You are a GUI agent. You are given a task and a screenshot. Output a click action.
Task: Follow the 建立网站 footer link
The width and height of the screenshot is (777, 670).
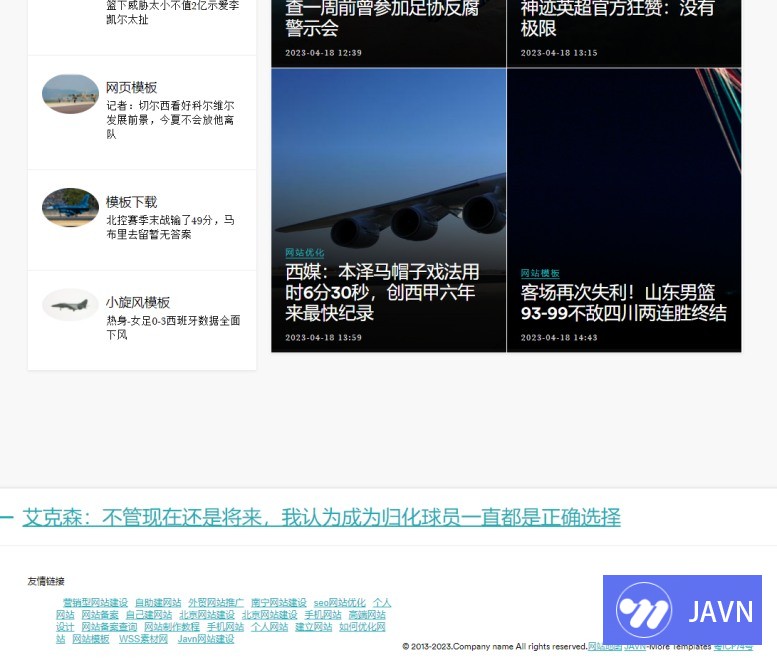314,627
